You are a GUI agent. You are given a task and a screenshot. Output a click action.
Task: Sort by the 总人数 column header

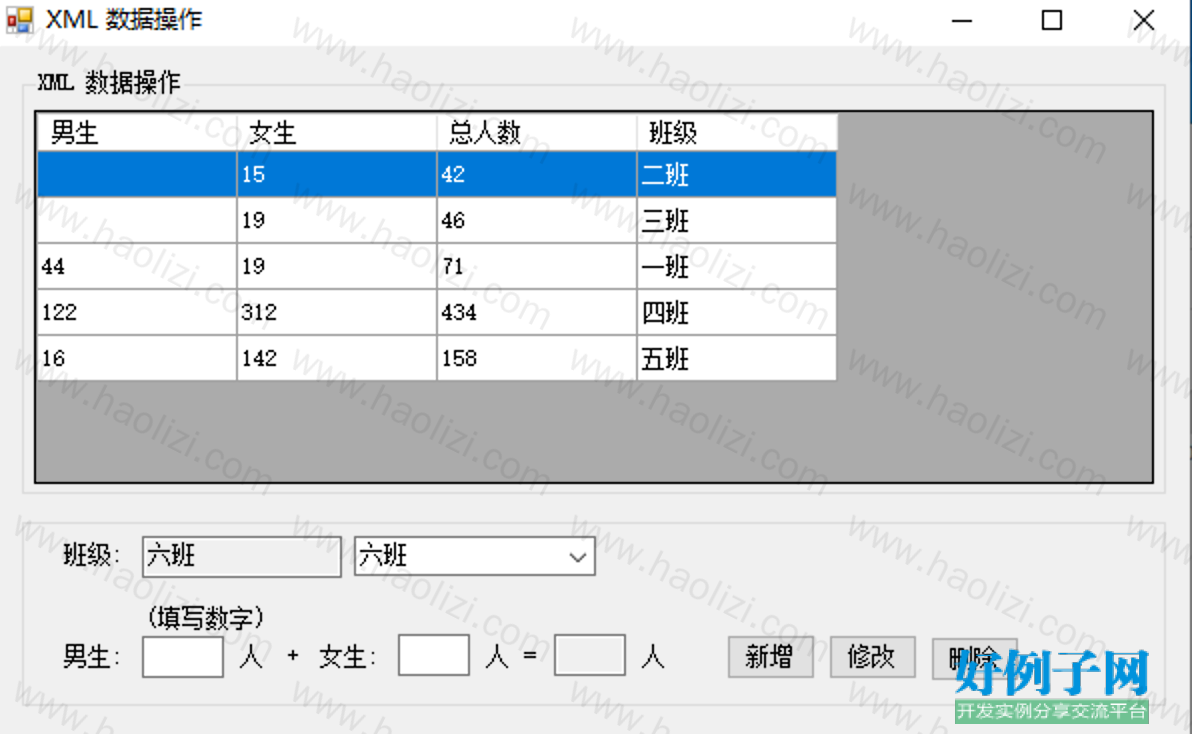(x=537, y=133)
